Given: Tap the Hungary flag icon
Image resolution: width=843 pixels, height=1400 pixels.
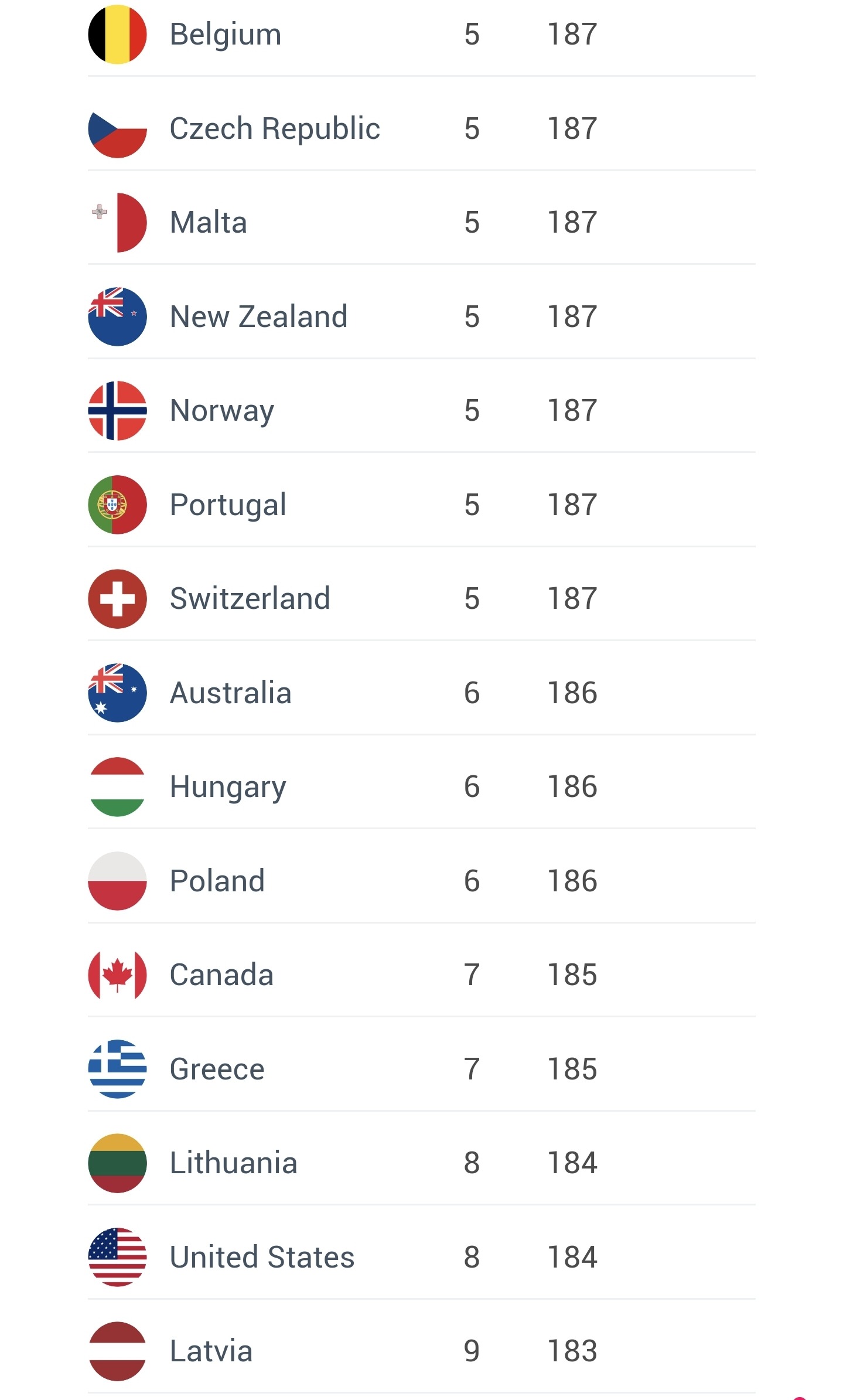Looking at the screenshot, I should coord(117,786).
